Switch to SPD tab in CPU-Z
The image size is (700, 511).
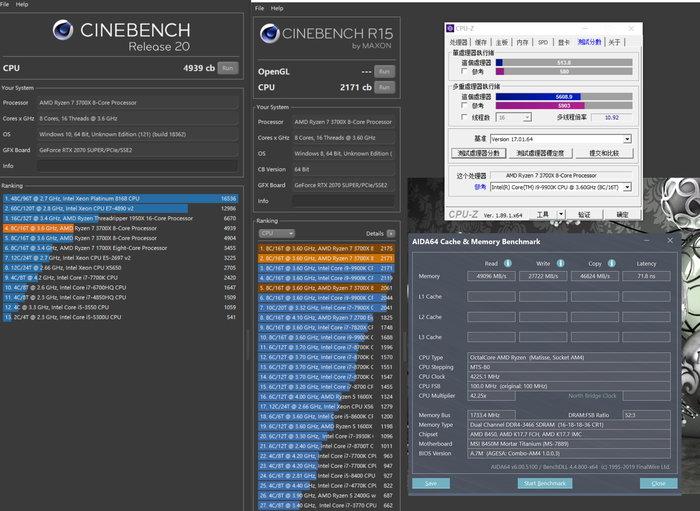point(543,42)
